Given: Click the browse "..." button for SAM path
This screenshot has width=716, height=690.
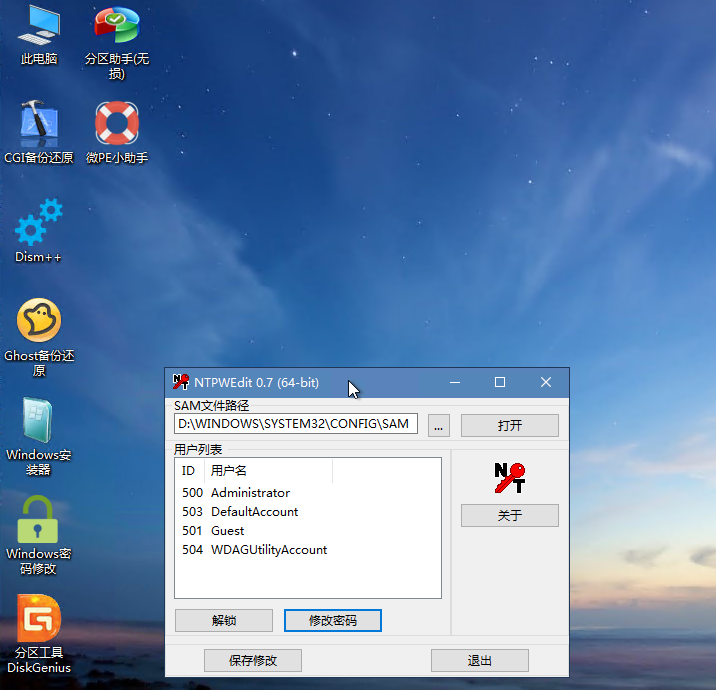Looking at the screenshot, I should 438,425.
